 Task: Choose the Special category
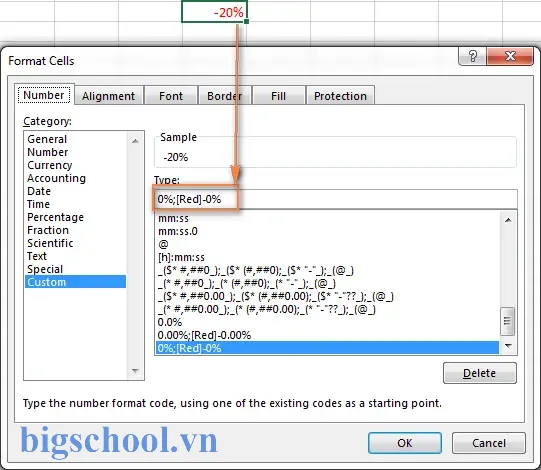[x=75, y=269]
